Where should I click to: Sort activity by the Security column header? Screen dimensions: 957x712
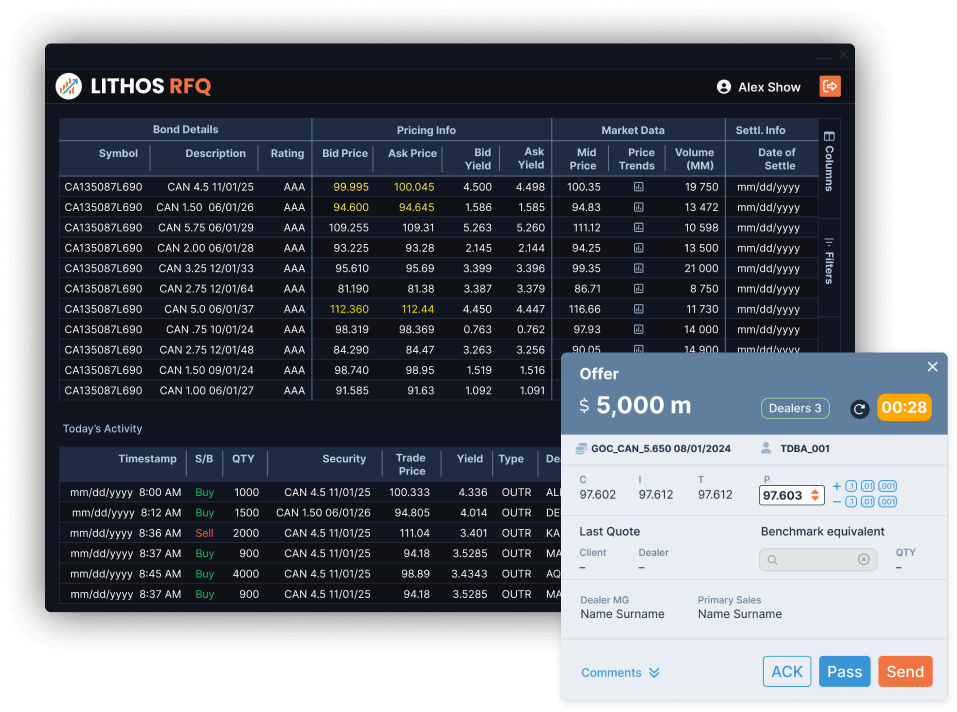point(344,459)
